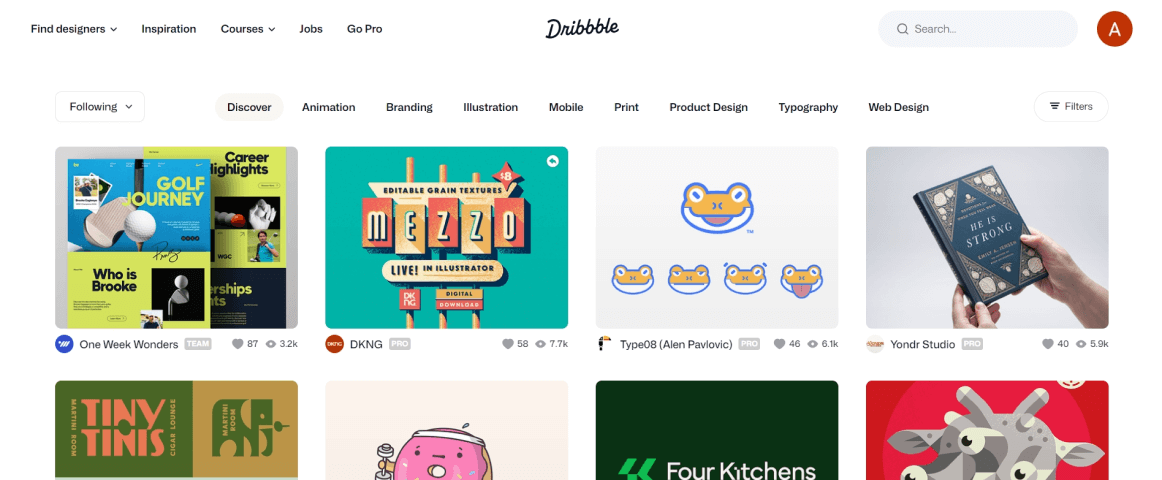Open the user avatar icon "A"
Image resolution: width=1162 pixels, height=480 pixels.
[x=1114, y=29]
